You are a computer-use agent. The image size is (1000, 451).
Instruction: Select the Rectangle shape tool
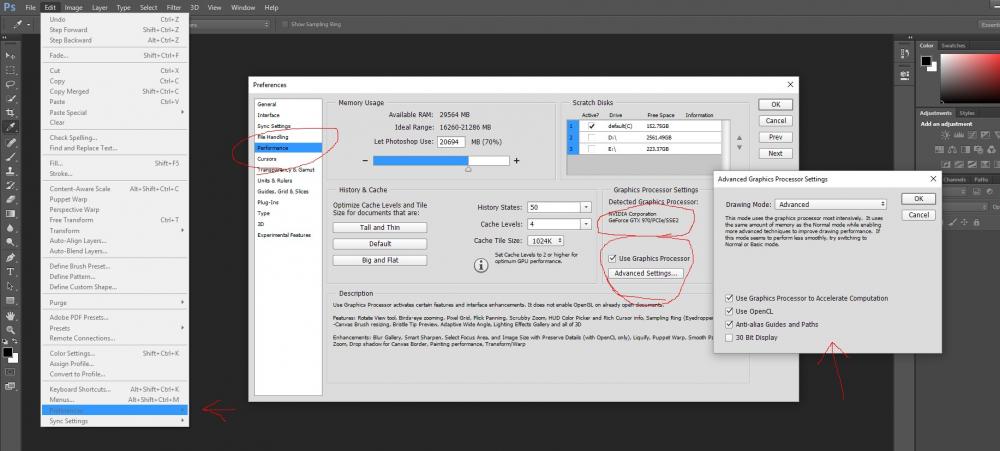pos(10,300)
